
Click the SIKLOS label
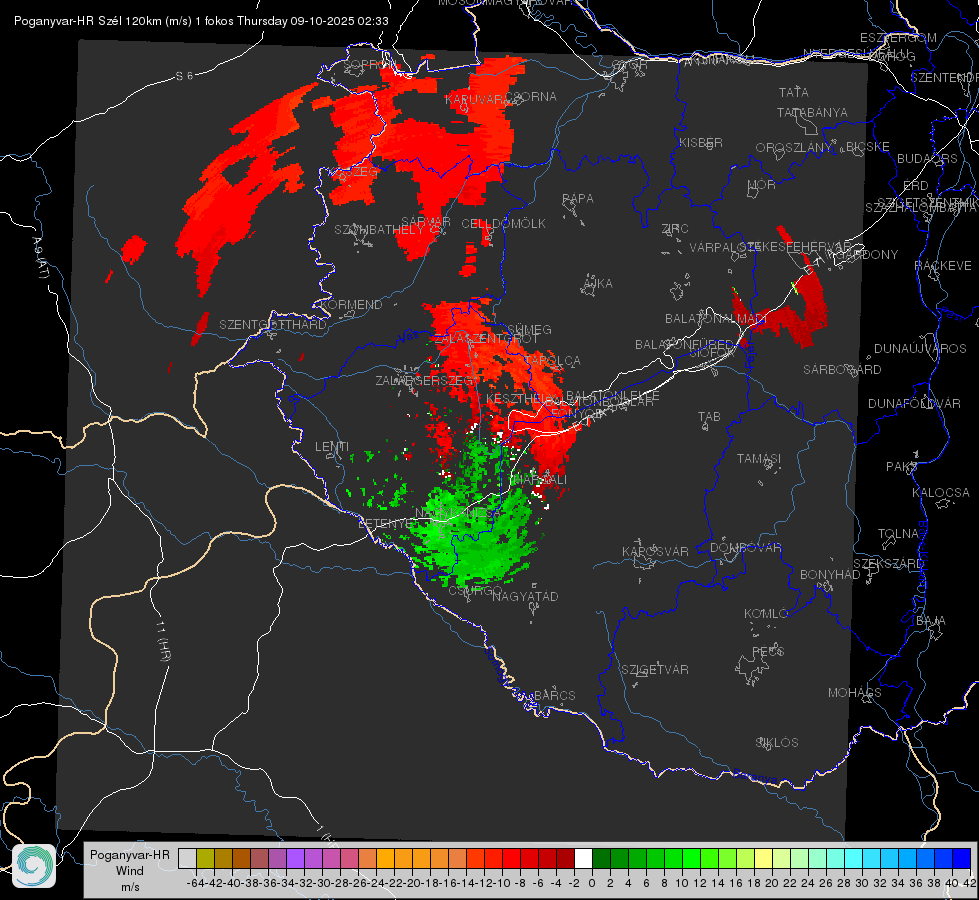click(x=777, y=743)
